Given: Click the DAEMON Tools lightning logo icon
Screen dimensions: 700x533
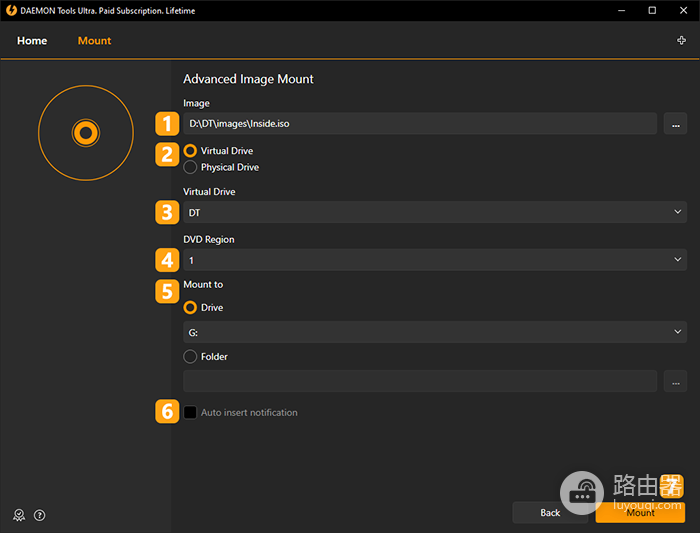Looking at the screenshot, I should coord(11,10).
